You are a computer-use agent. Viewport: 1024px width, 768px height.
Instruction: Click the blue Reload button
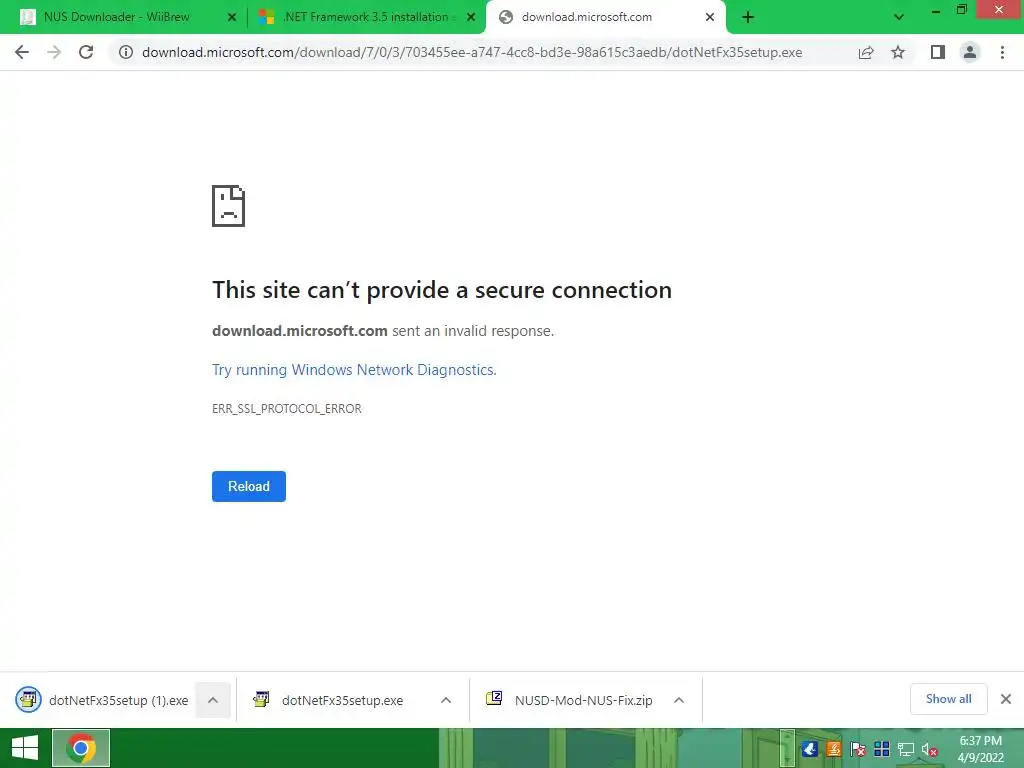[x=249, y=487]
